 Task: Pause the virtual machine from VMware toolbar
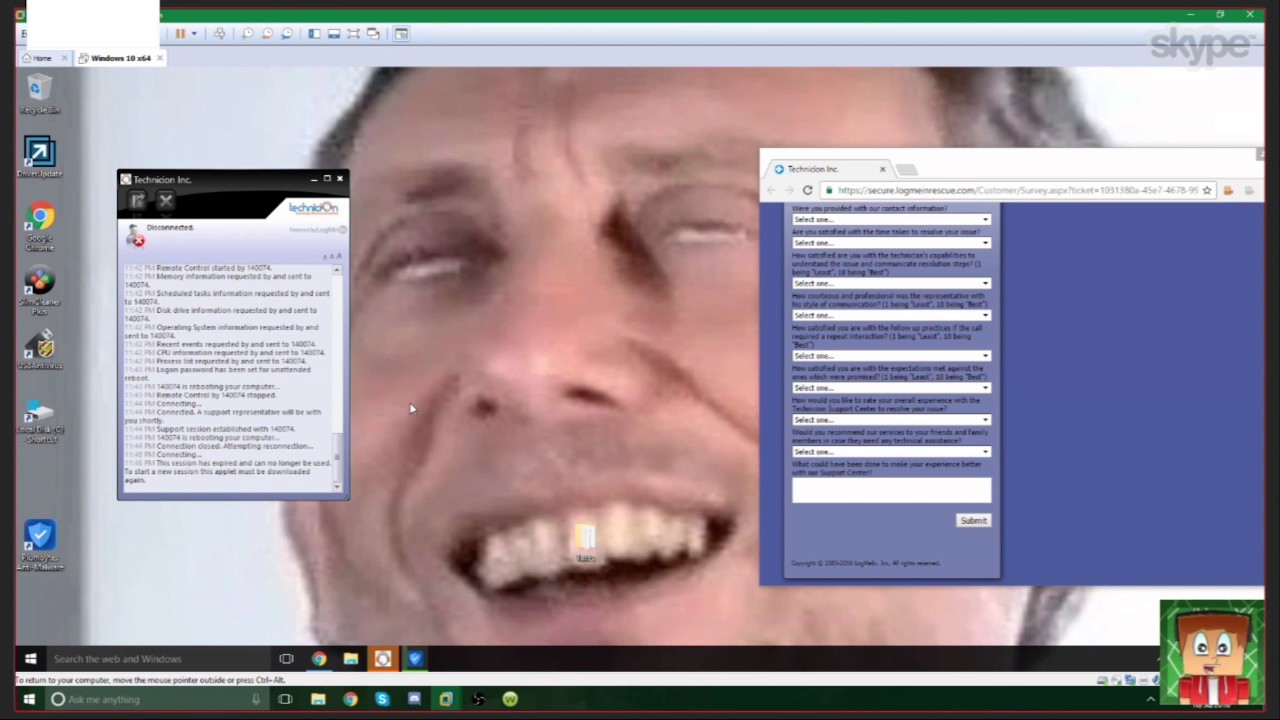180,34
